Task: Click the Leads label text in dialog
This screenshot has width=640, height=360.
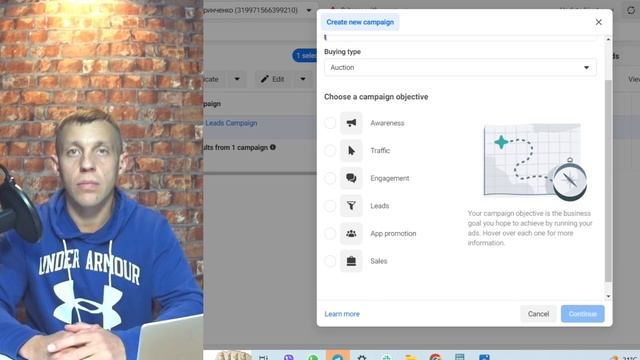Action: [x=380, y=206]
